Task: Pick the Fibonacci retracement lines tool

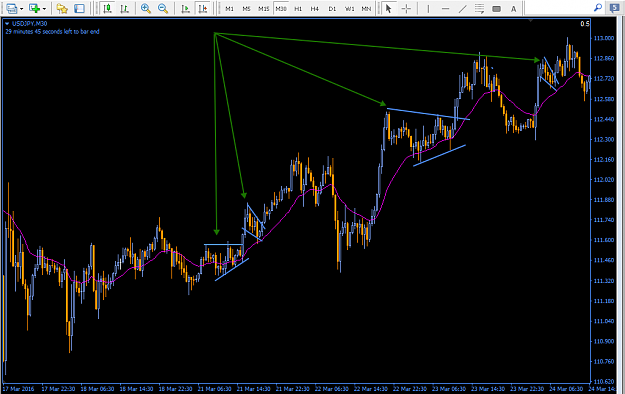Action: (480, 8)
